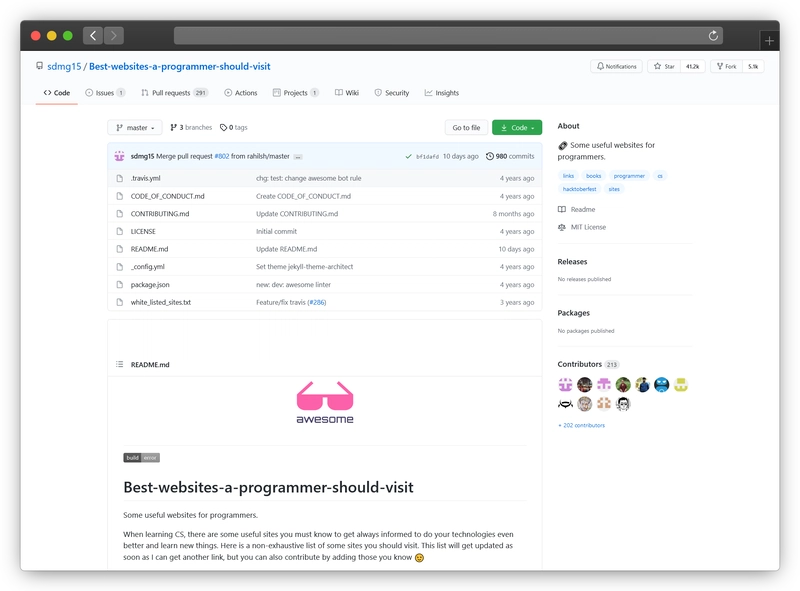The image size is (800, 591).
Task: Open the CODE_OF_CONDUCT.md file
Action: point(167,196)
